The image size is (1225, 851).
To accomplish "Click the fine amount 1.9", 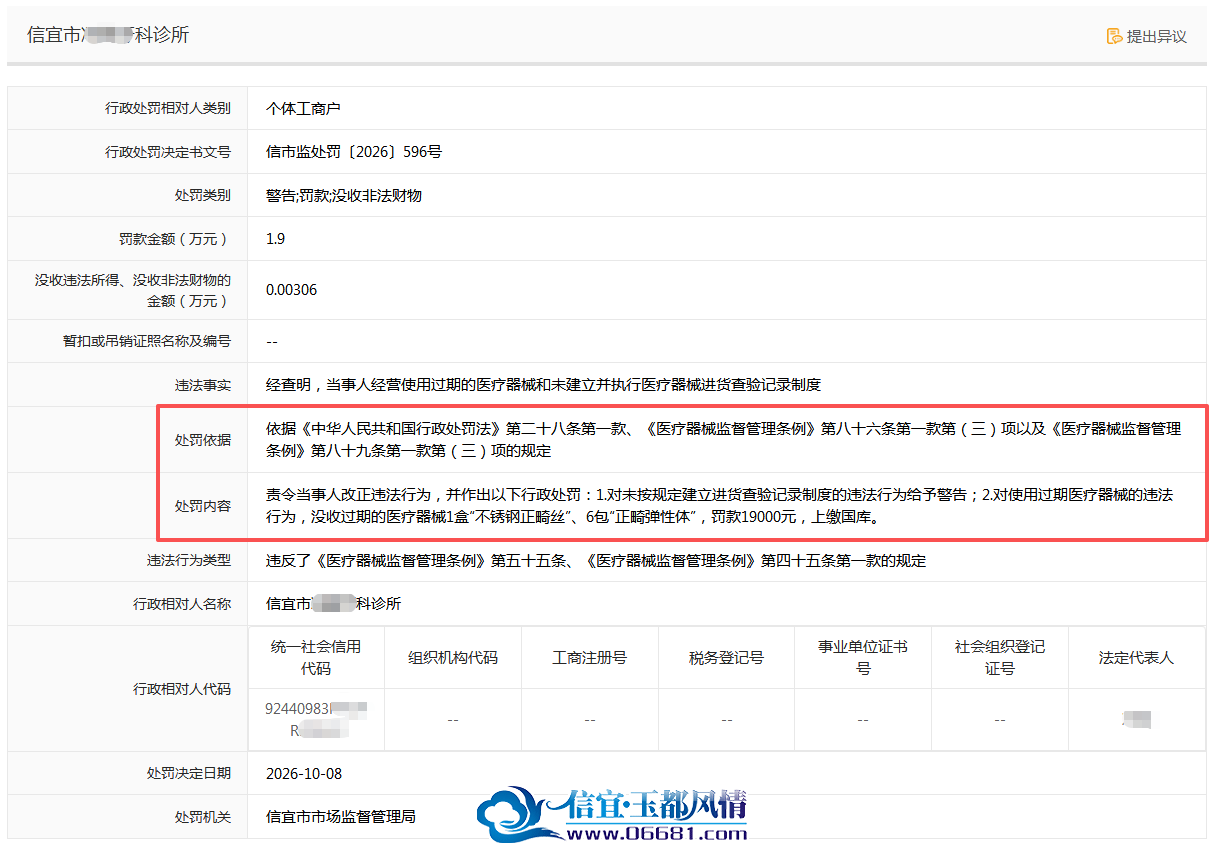I will (276, 239).
